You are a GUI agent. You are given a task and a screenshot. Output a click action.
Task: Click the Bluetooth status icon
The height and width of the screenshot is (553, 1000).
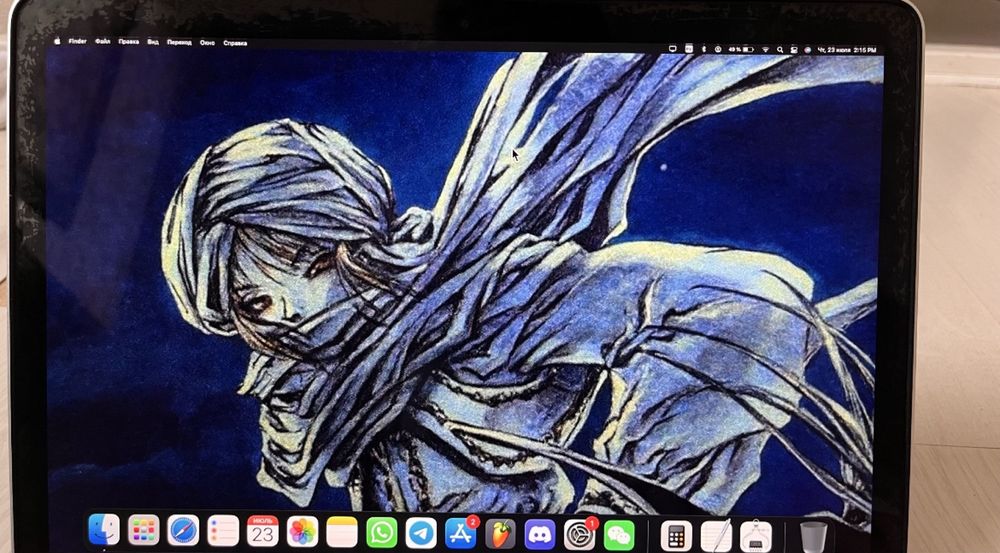click(704, 49)
